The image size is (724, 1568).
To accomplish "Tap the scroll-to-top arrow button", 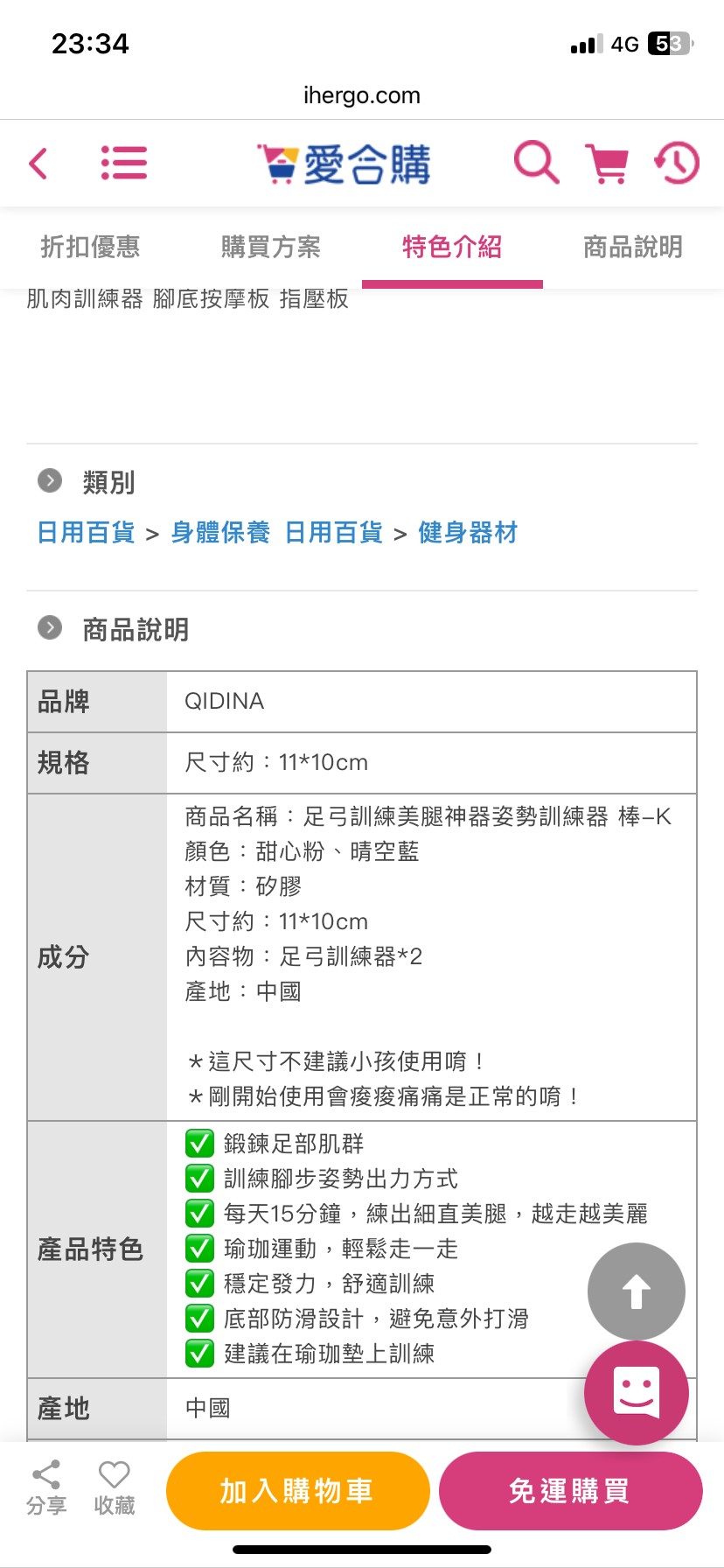I will point(637,1291).
